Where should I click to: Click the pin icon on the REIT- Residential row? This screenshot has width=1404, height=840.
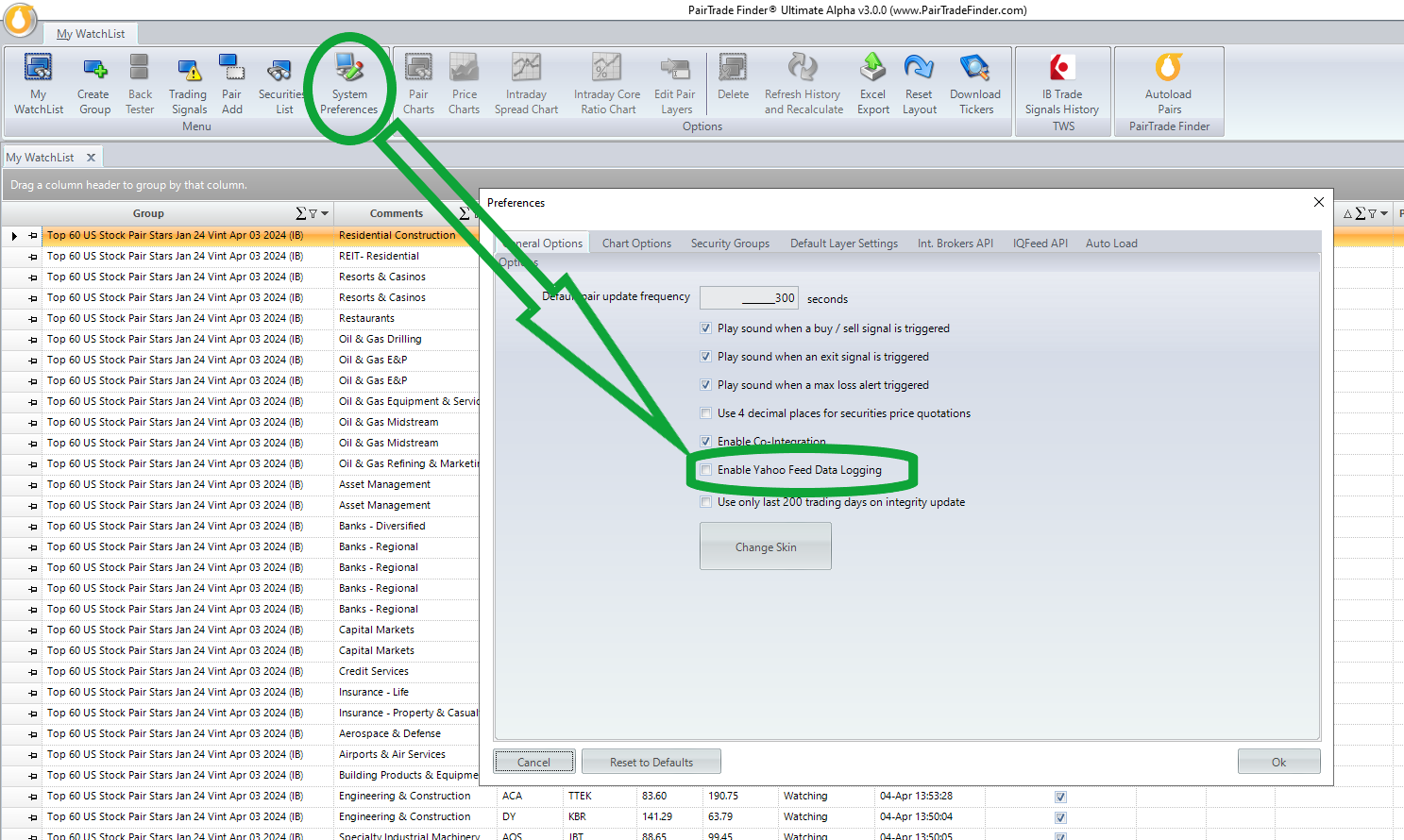32,257
